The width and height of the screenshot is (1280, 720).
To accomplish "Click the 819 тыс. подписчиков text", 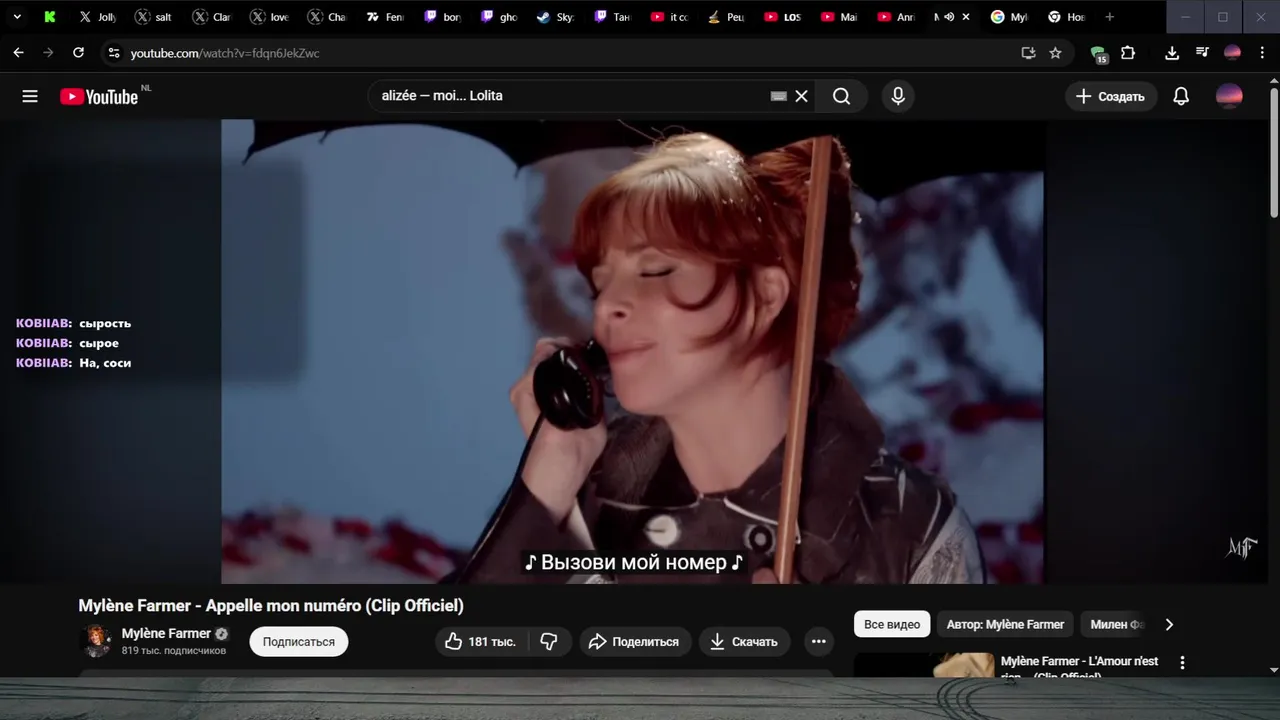I will 174,651.
